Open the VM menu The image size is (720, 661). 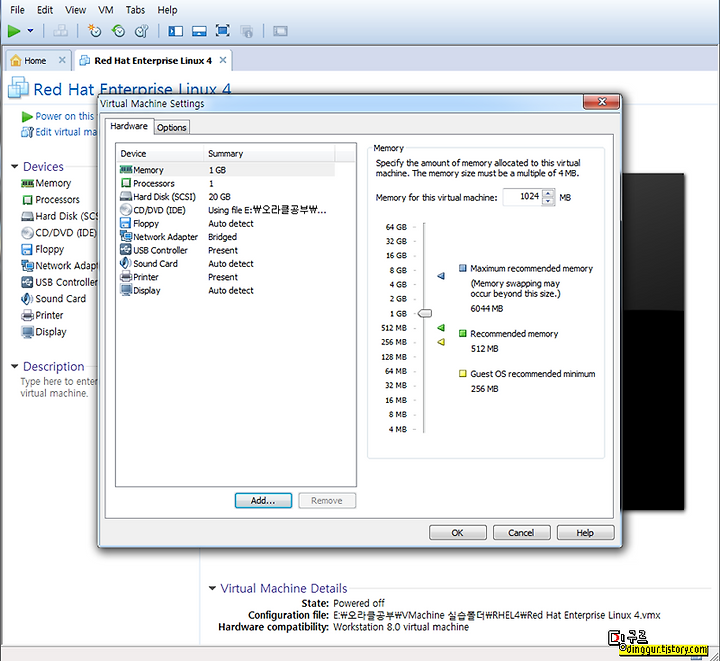coord(106,10)
